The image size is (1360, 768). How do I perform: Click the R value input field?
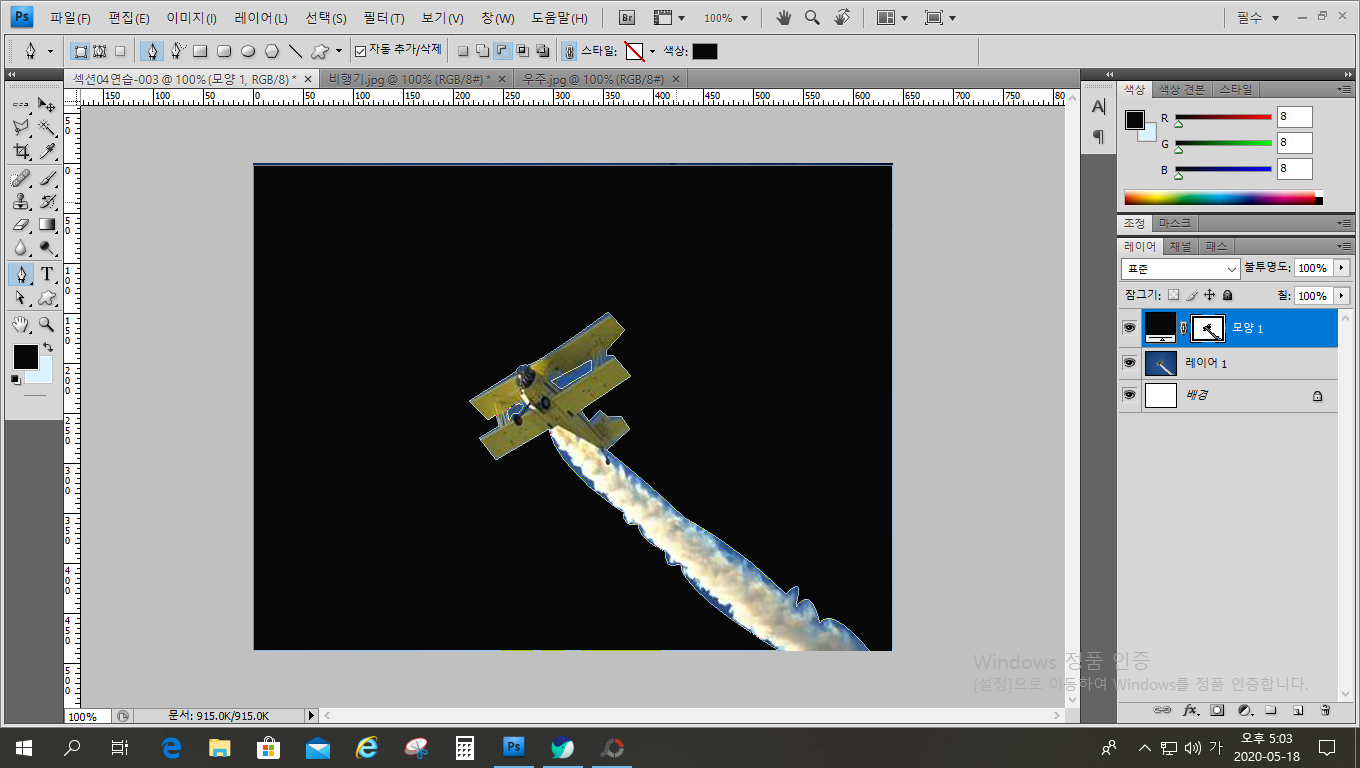click(x=1294, y=117)
